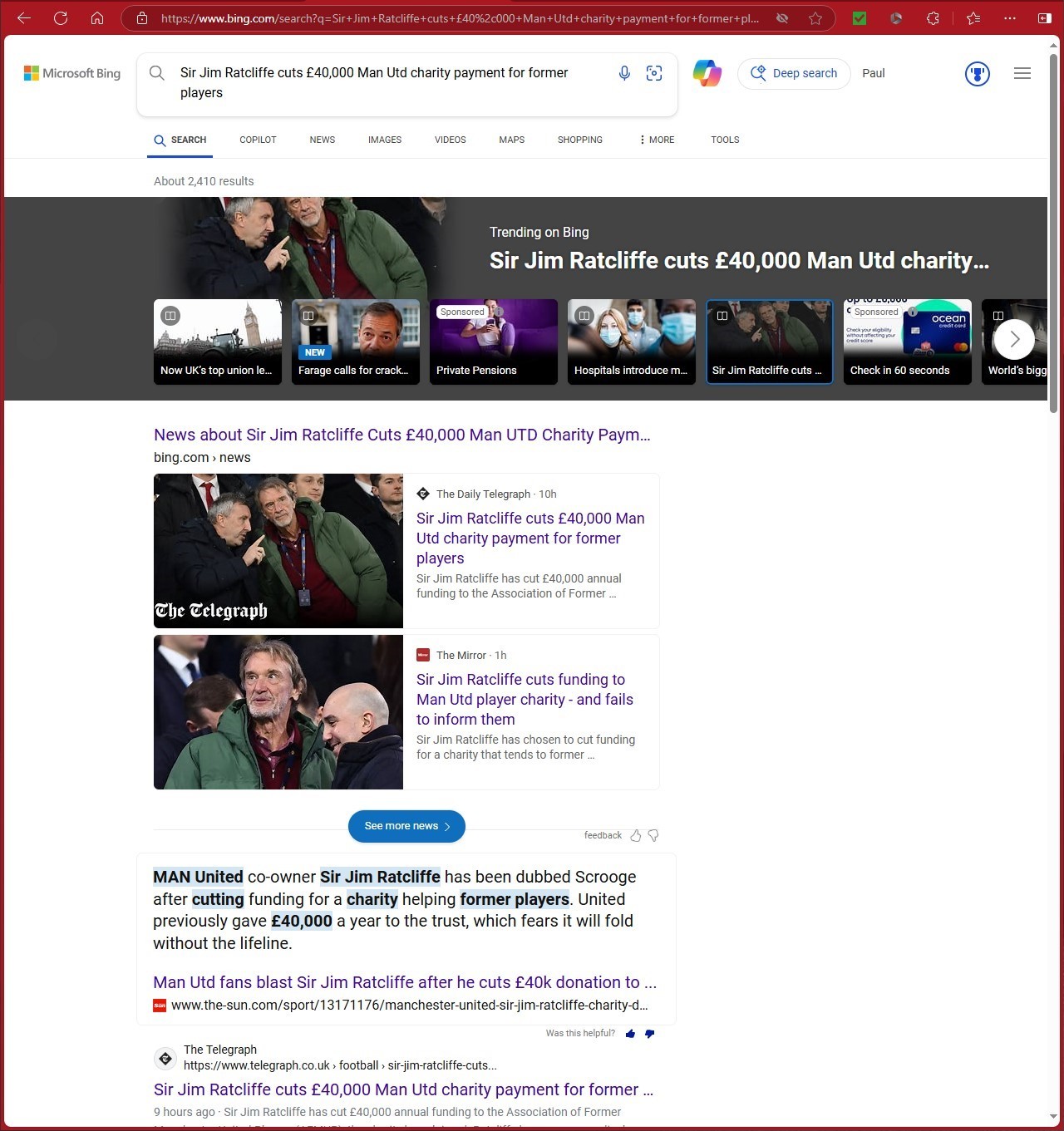Open Hospitals introduce trending card
The width and height of the screenshot is (1064, 1131).
[x=632, y=342]
